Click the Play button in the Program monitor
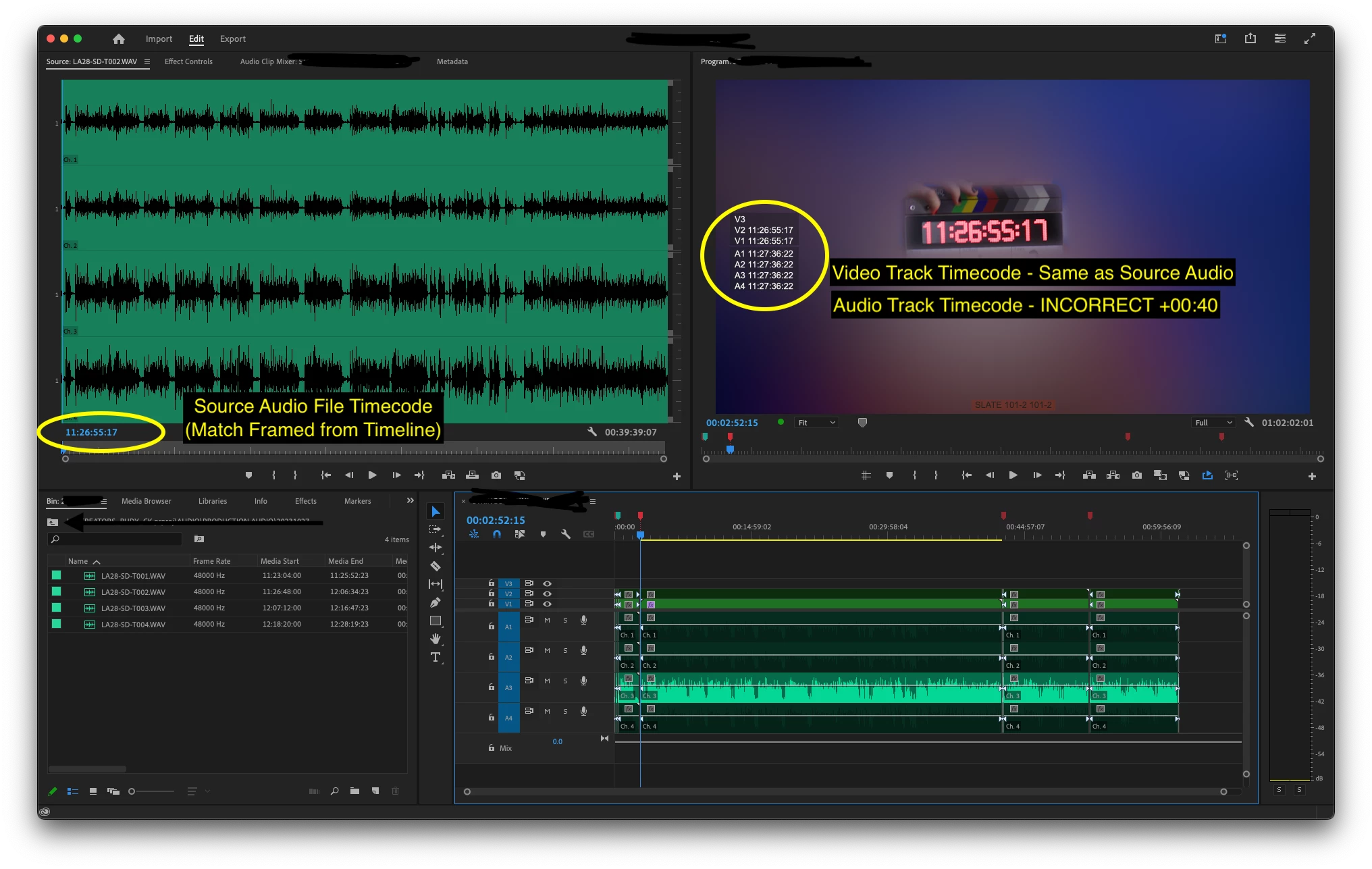1372x869 pixels. (1013, 475)
